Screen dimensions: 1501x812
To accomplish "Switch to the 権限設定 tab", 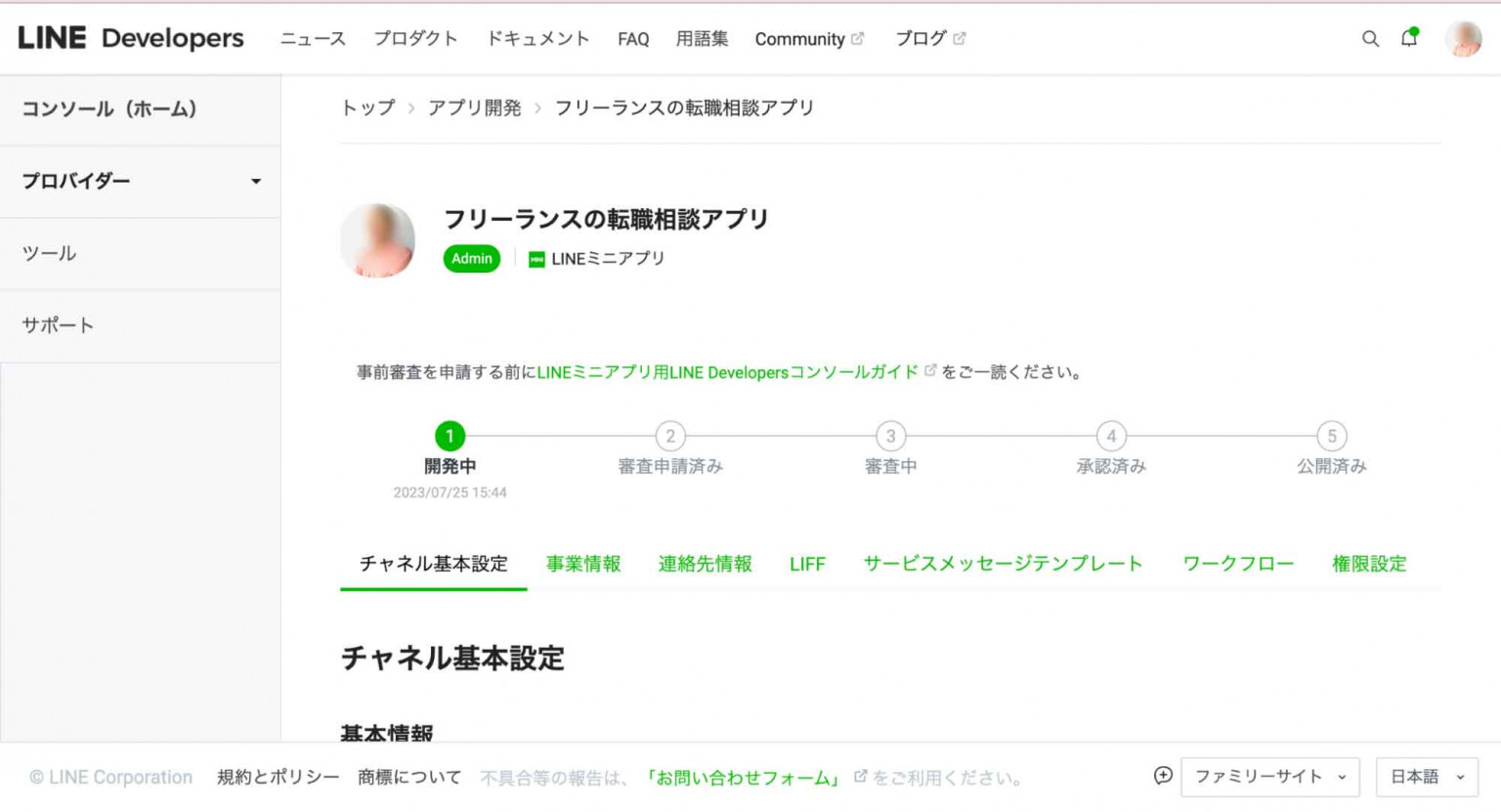I will pyautogui.click(x=1369, y=564).
